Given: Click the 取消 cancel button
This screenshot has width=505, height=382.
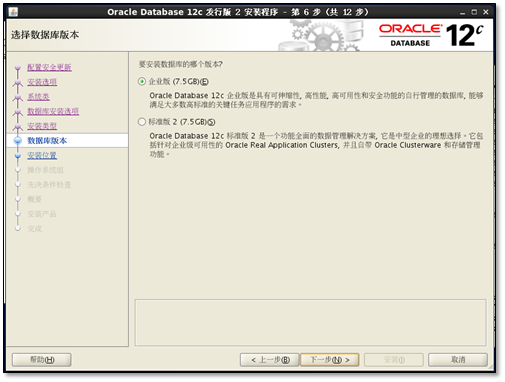Looking at the screenshot, I should 458,360.
